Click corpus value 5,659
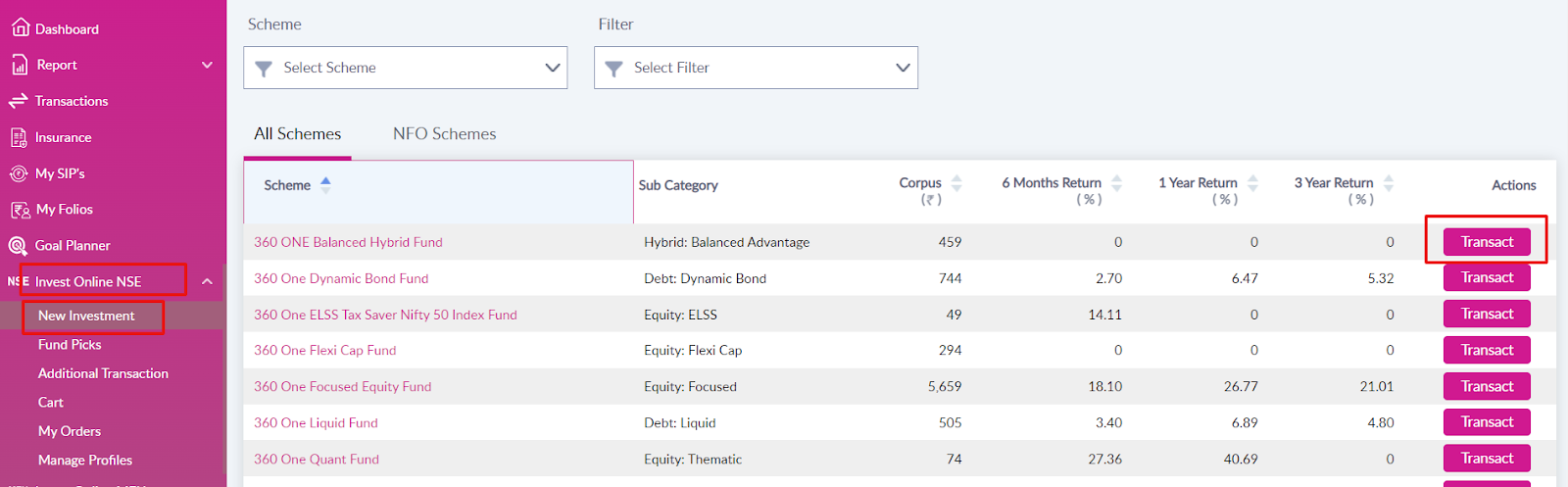Image resolution: width=1568 pixels, height=487 pixels. tap(945, 387)
